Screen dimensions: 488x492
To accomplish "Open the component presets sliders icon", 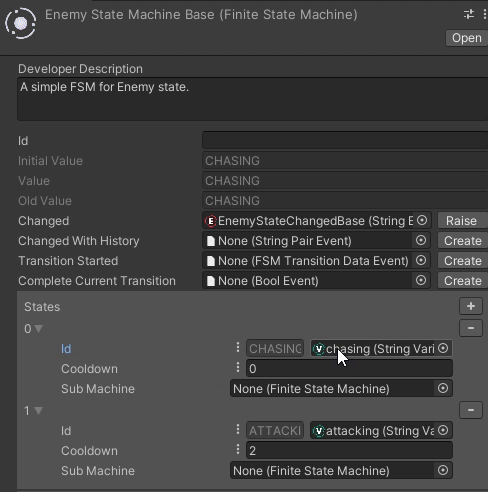I will [x=469, y=14].
